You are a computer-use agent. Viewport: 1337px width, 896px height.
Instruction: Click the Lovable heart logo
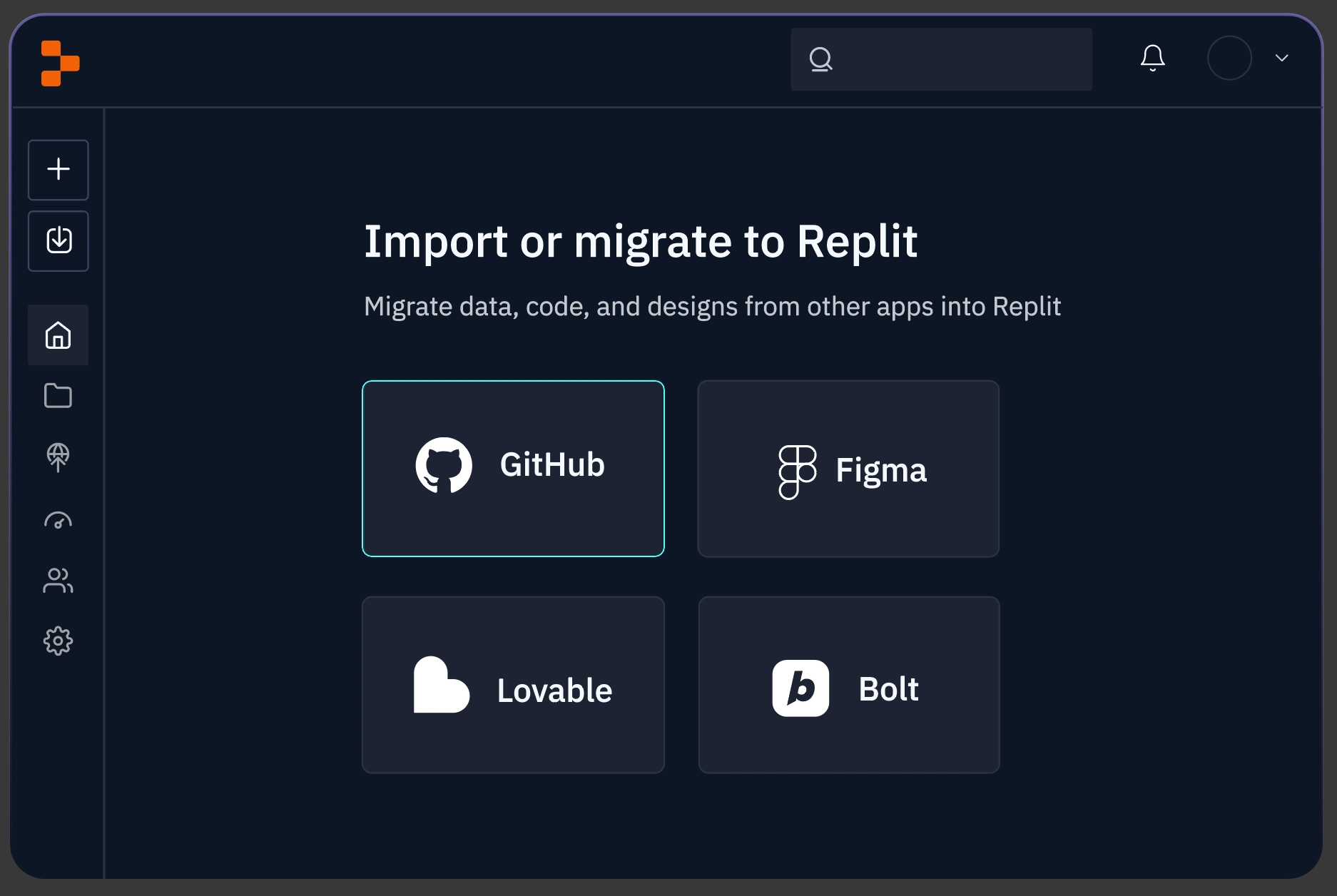(442, 685)
